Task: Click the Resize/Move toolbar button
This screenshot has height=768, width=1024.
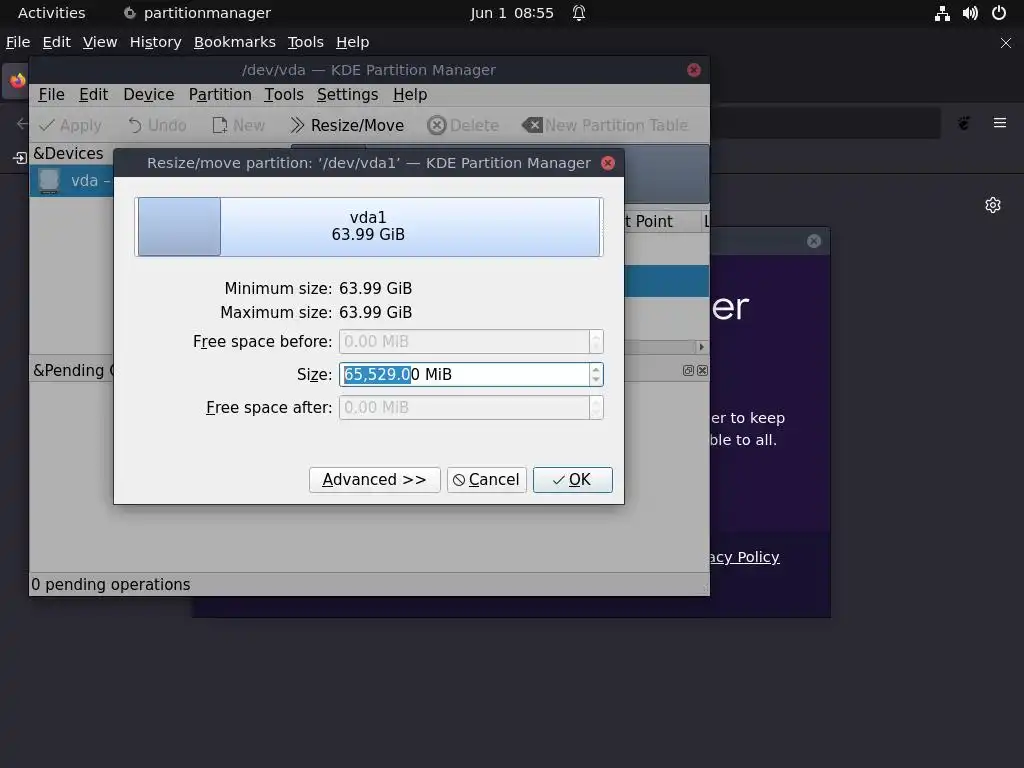Action: pyautogui.click(x=347, y=125)
